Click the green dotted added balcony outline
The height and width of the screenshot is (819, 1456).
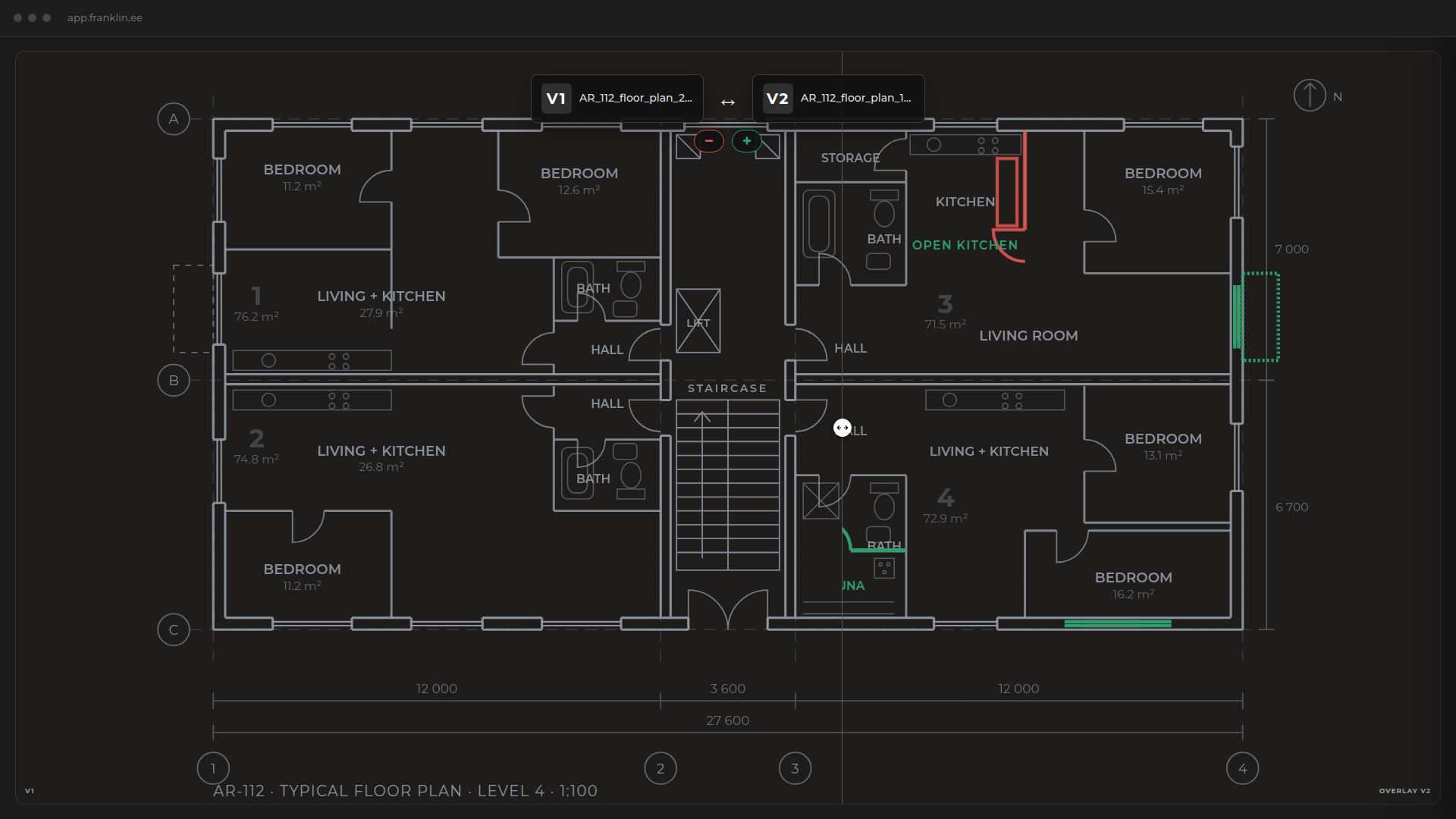coord(1260,316)
